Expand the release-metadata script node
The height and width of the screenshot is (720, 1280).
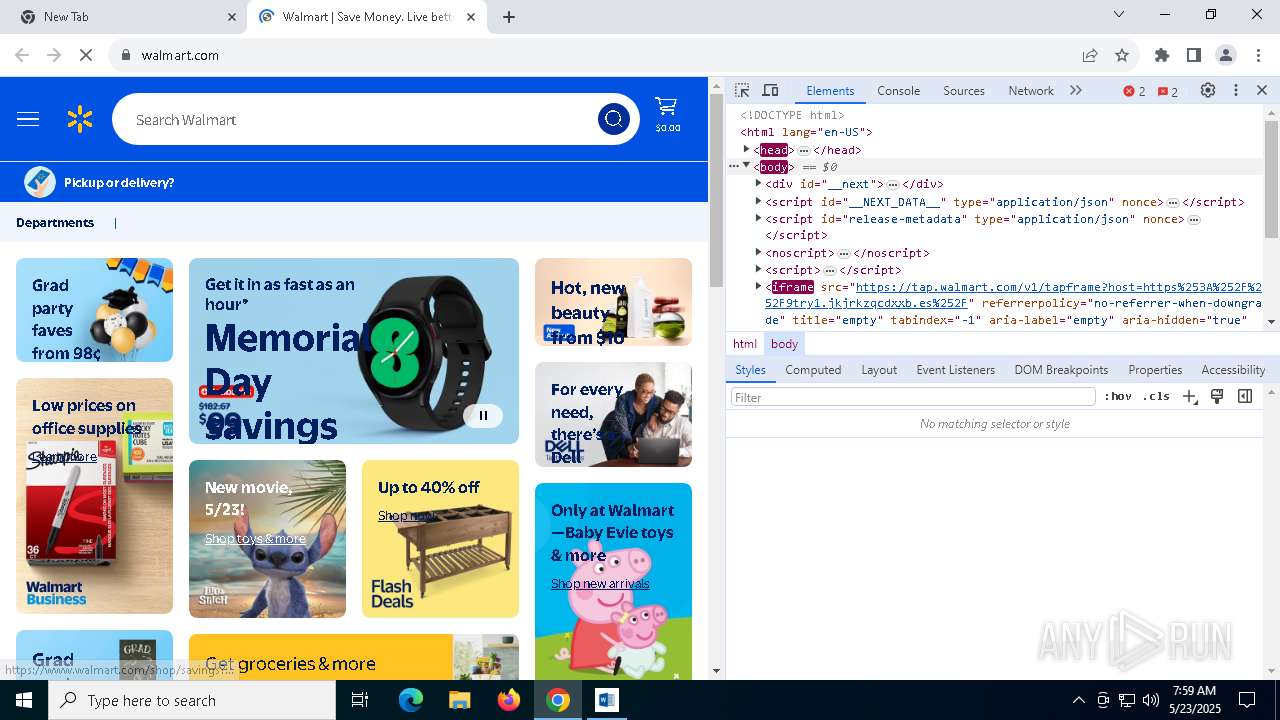coord(758,218)
